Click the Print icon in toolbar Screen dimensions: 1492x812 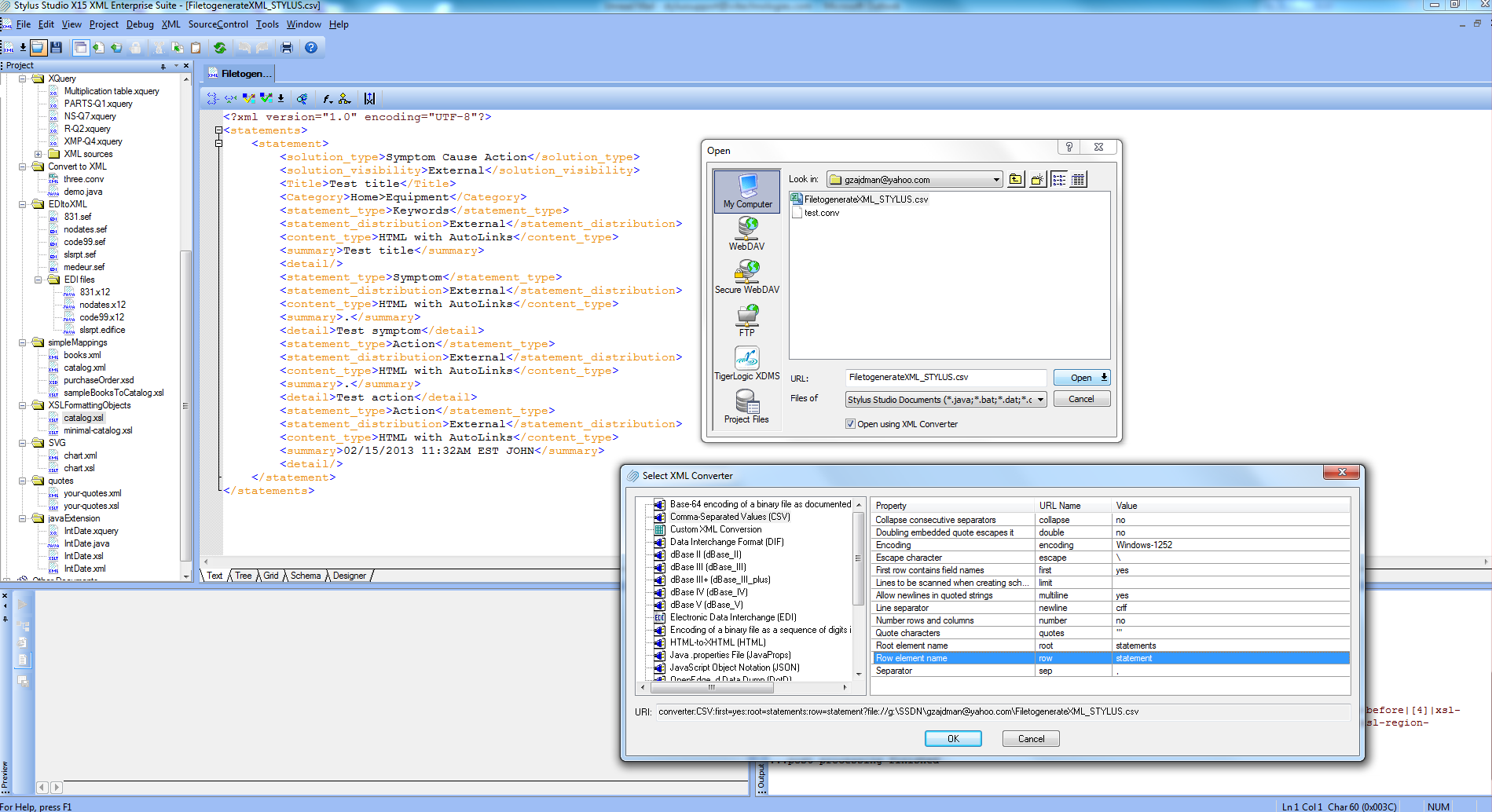[287, 48]
